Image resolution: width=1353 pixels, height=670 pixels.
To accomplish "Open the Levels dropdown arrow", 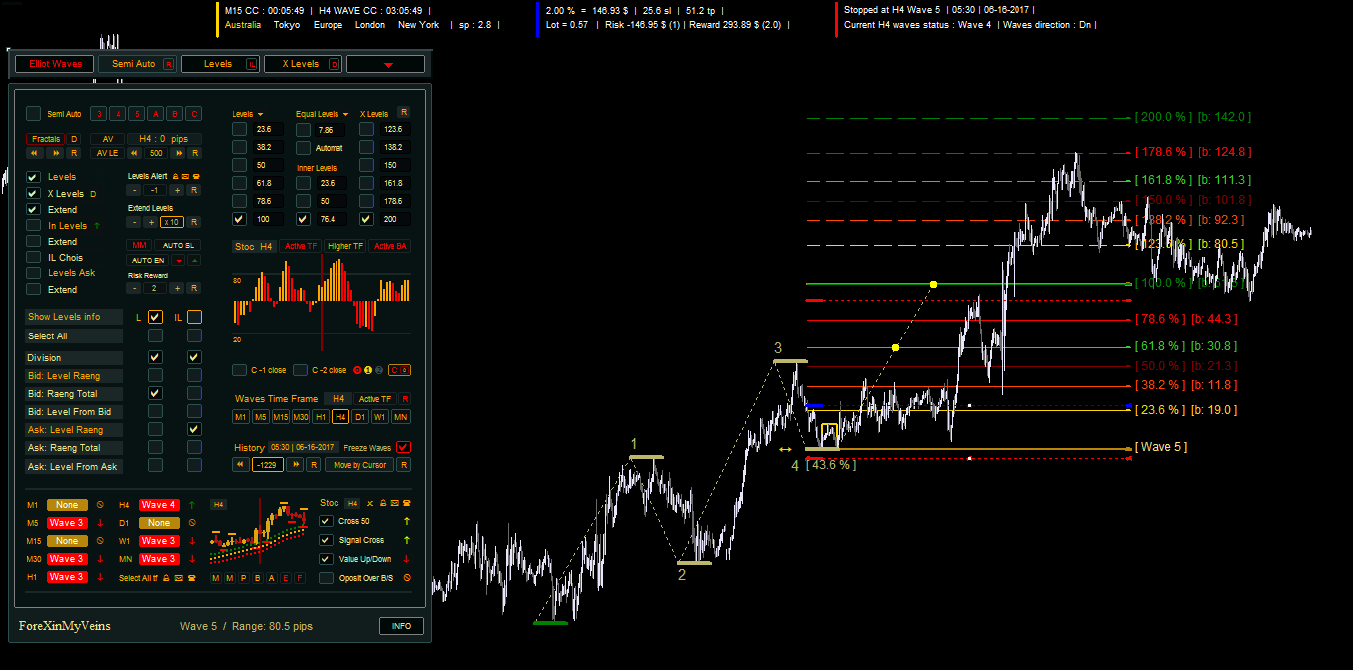I will pyautogui.click(x=260, y=115).
